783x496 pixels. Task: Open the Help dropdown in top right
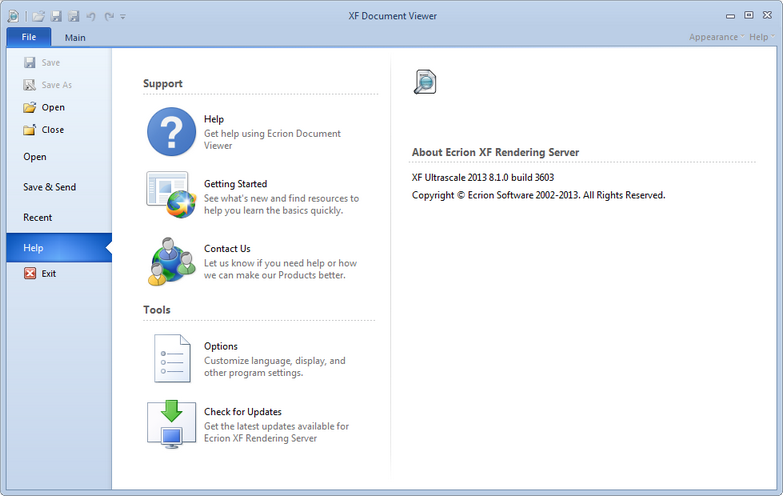[x=762, y=37]
